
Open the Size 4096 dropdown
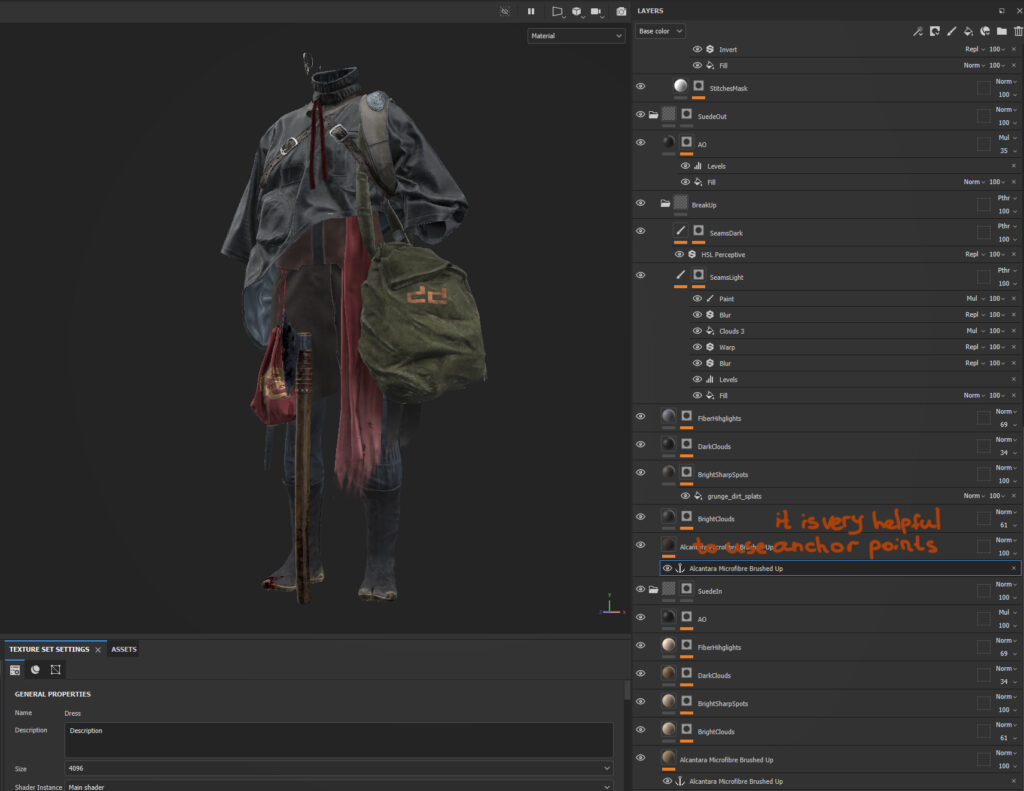pyautogui.click(x=338, y=768)
